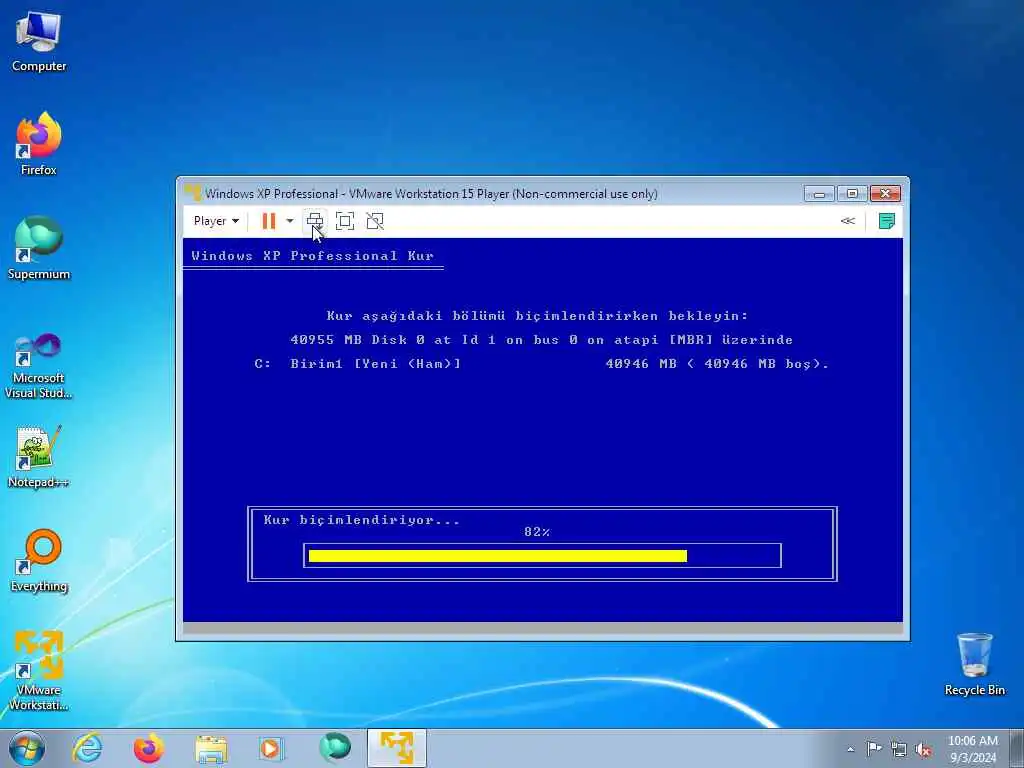Pause the virtual machine

268,221
